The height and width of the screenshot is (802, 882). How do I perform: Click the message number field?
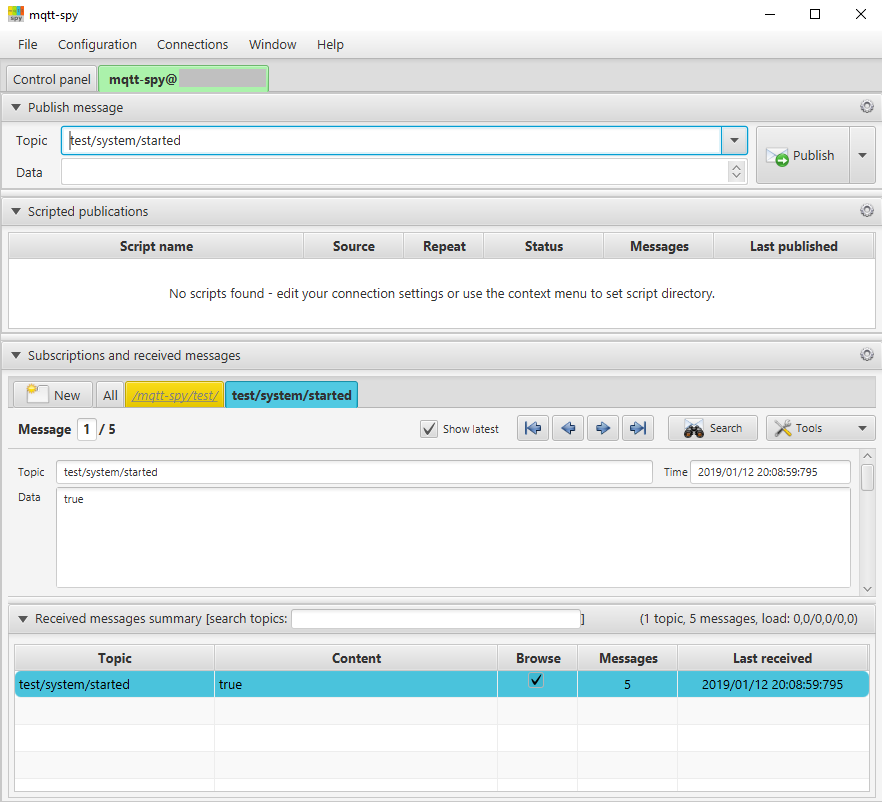point(87,430)
